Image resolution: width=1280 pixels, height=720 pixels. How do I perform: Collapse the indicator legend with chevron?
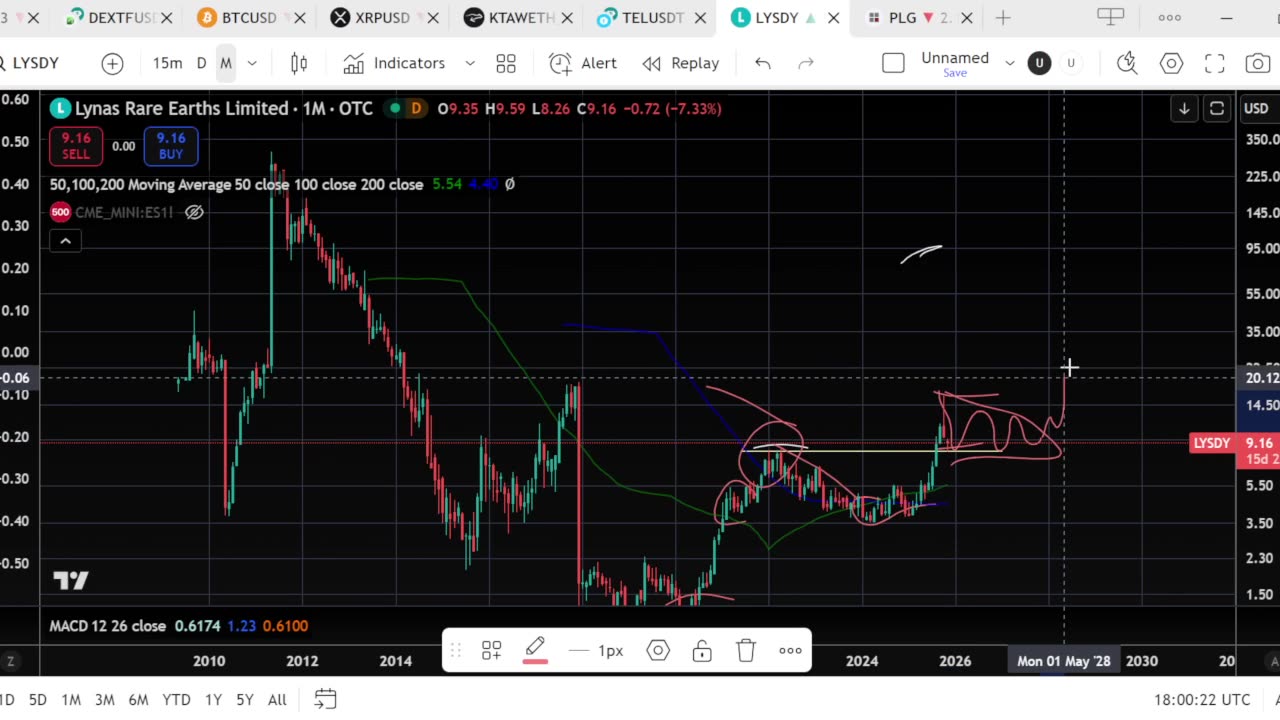pyautogui.click(x=65, y=241)
